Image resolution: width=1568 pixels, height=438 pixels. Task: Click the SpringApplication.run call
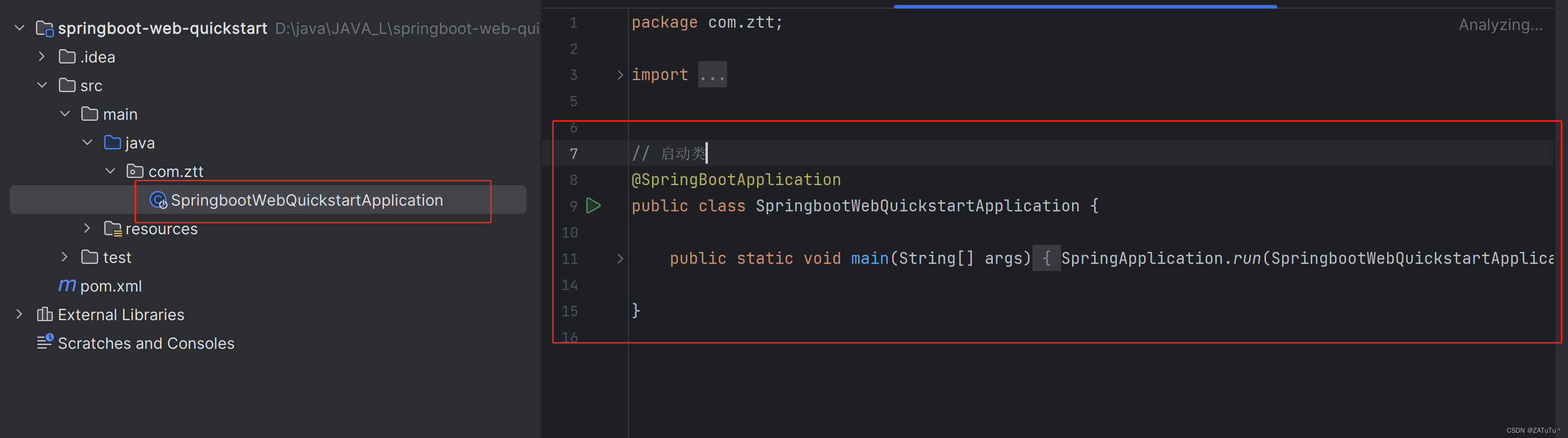1161,259
